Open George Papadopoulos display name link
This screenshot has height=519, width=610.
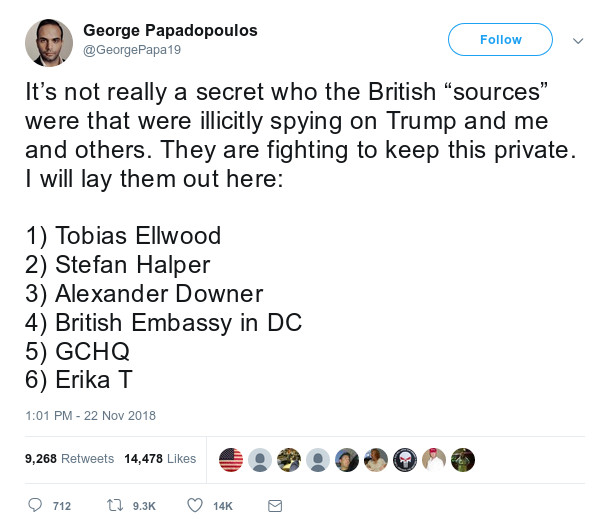[170, 31]
